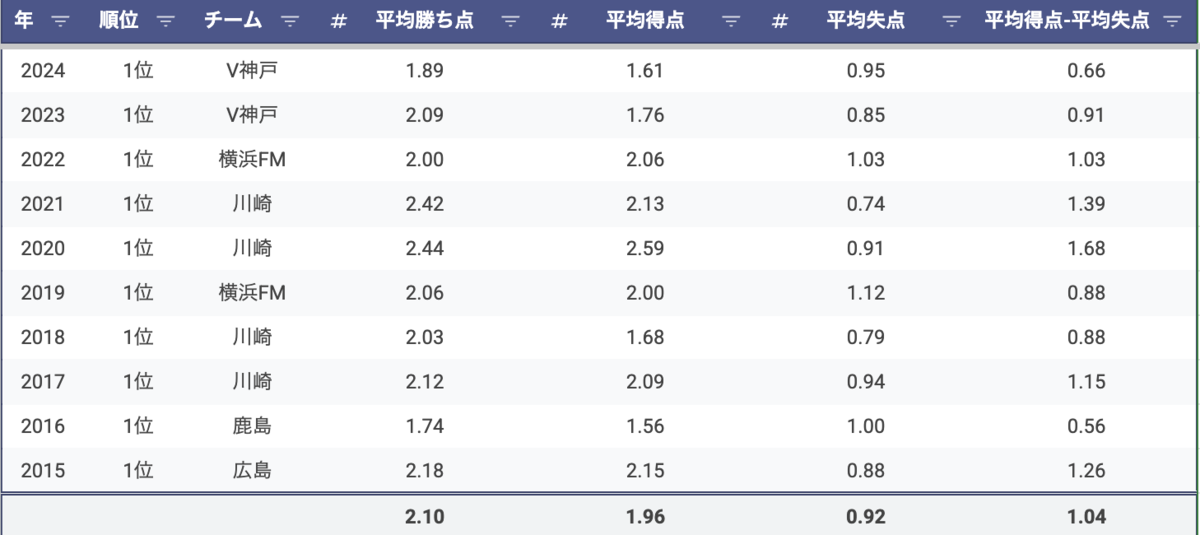
Task: Sort by the 平均得点 column header
Action: [645, 20]
